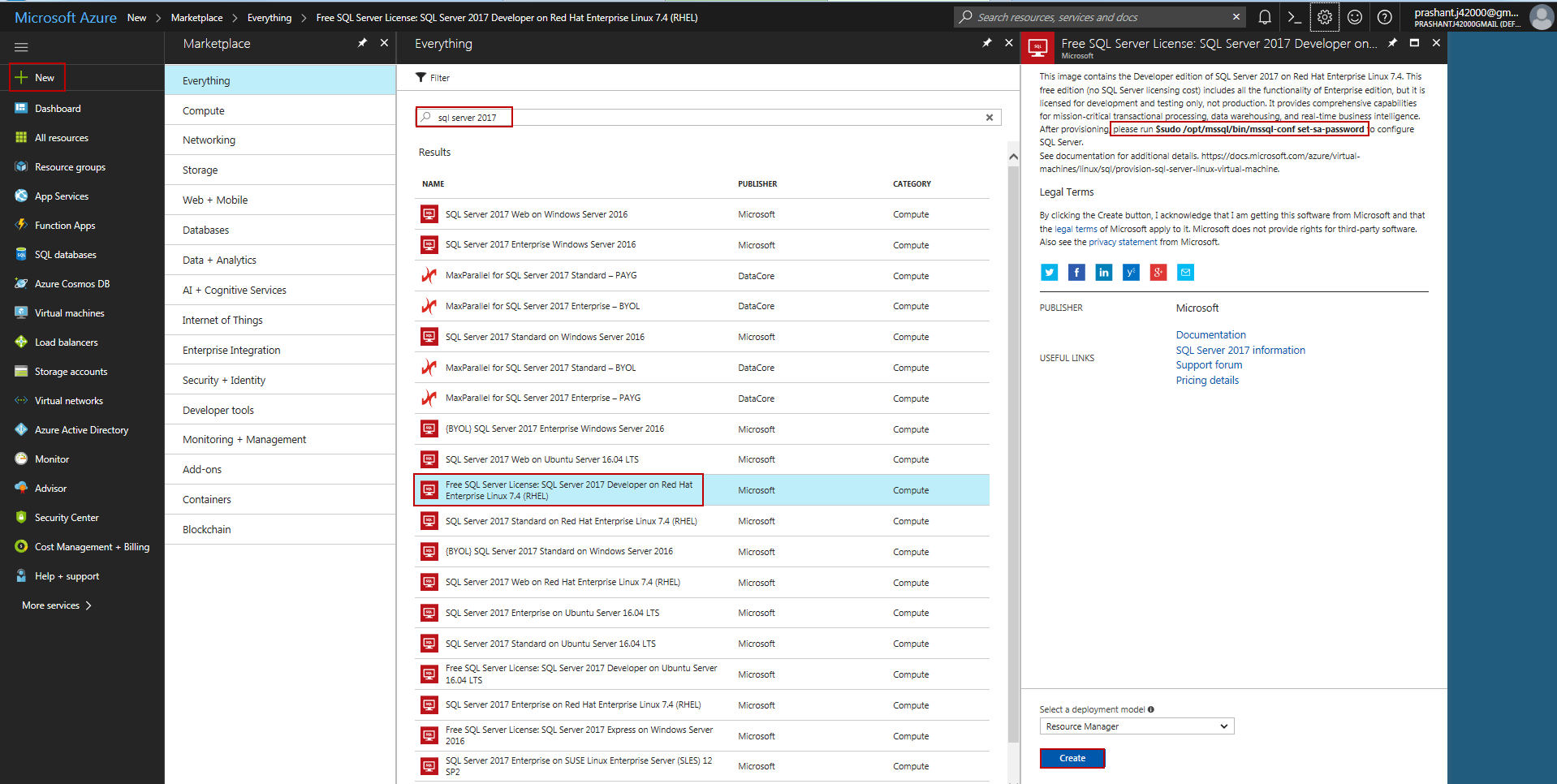Toggle the hamburger sidebar menu
Viewport: 1557px width, 784px height.
[21, 47]
